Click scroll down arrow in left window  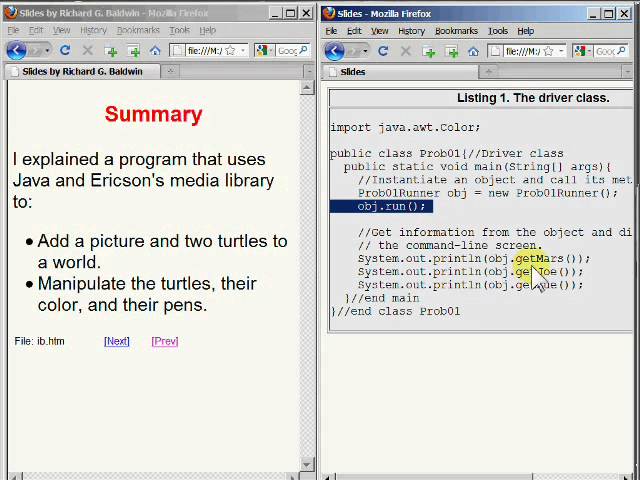click(307, 464)
